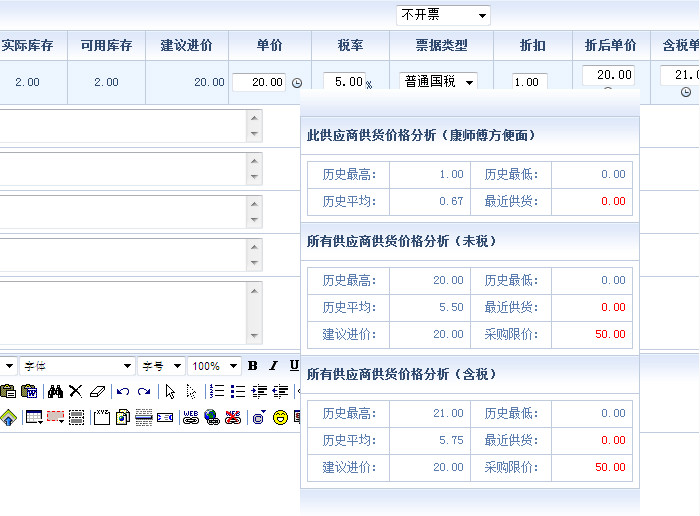This screenshot has width=700, height=516.
Task: Click the binoculars find icon
Action: 56,391
